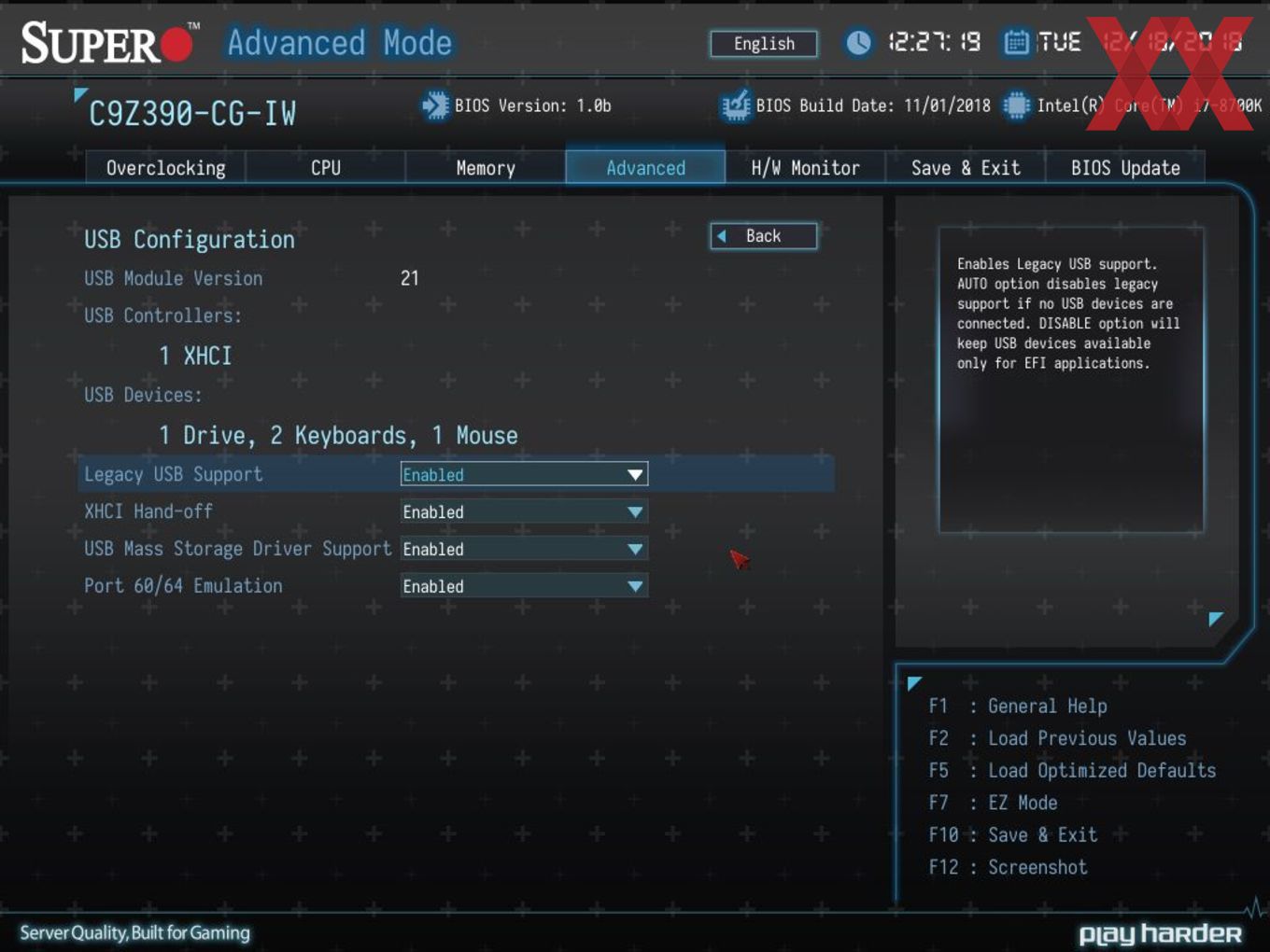Select the Advanced tab

pyautogui.click(x=645, y=167)
